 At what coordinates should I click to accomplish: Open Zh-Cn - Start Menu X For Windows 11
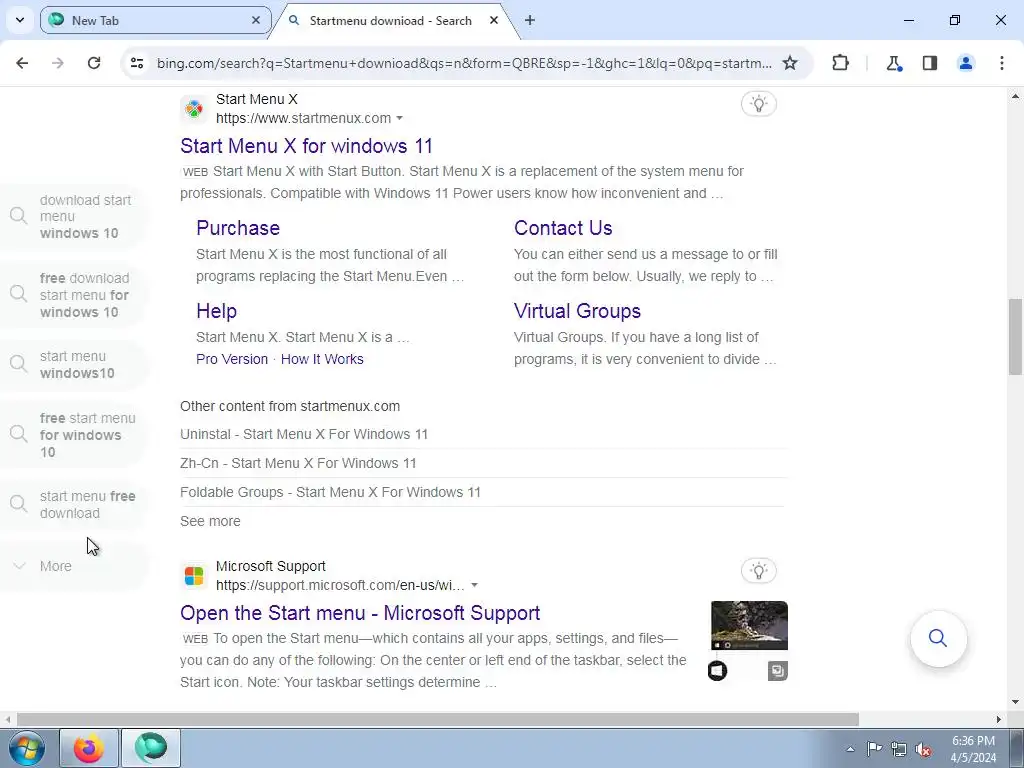click(298, 463)
